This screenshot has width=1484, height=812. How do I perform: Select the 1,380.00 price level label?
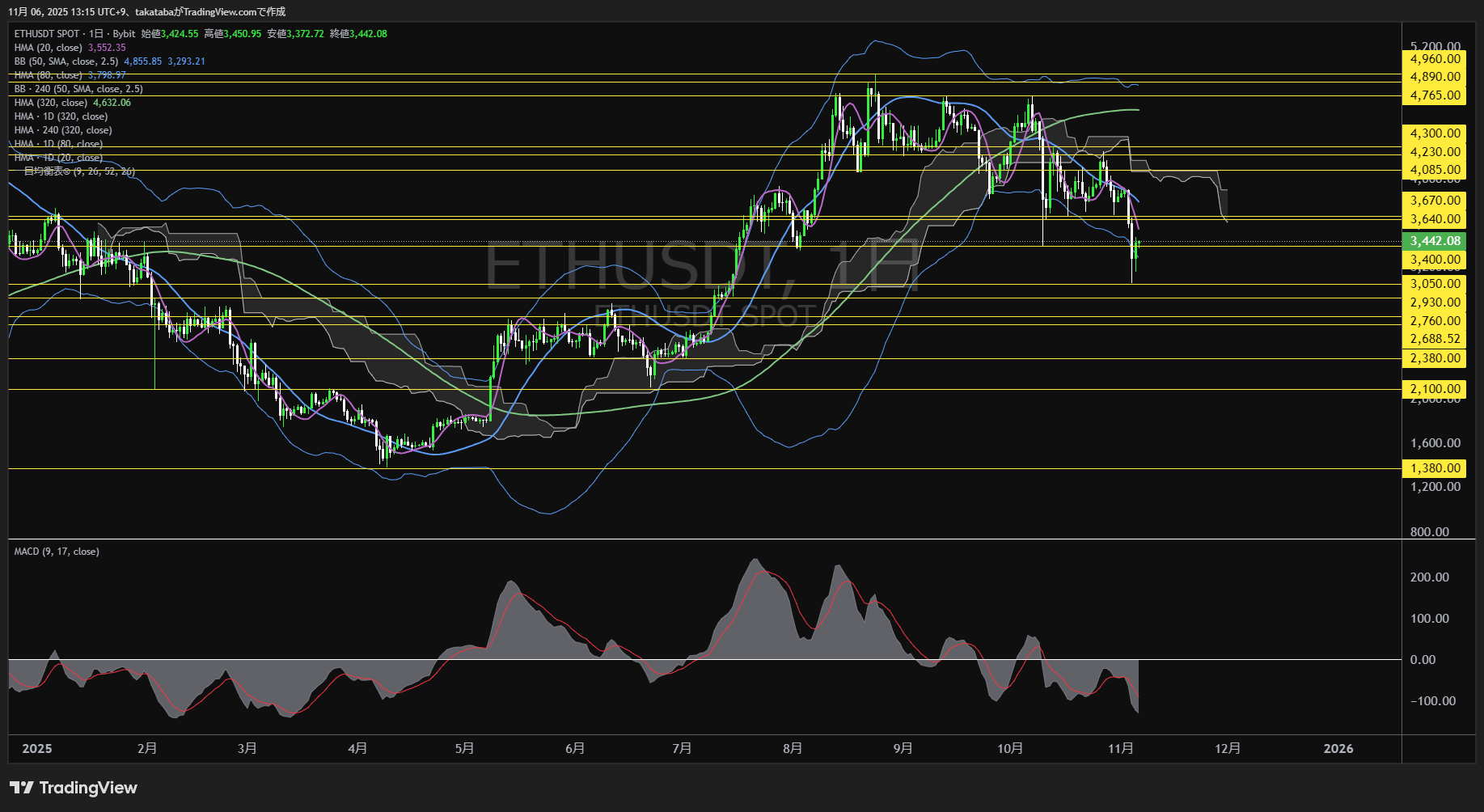pyautogui.click(x=1435, y=468)
